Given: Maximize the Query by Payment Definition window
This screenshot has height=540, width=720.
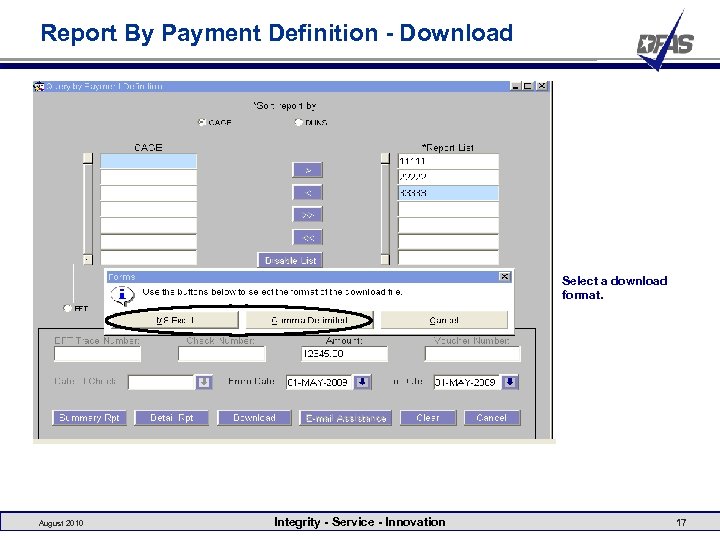Looking at the screenshot, I should coord(528,86).
